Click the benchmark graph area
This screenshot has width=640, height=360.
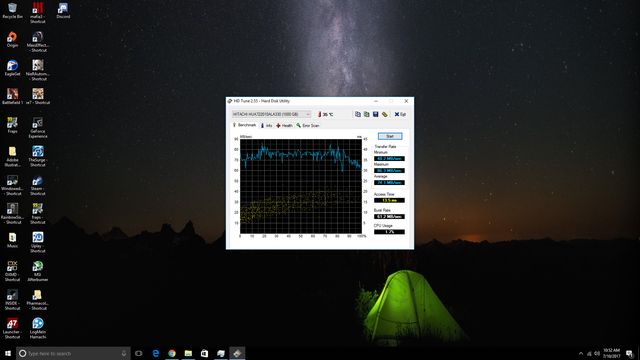[x=301, y=186]
